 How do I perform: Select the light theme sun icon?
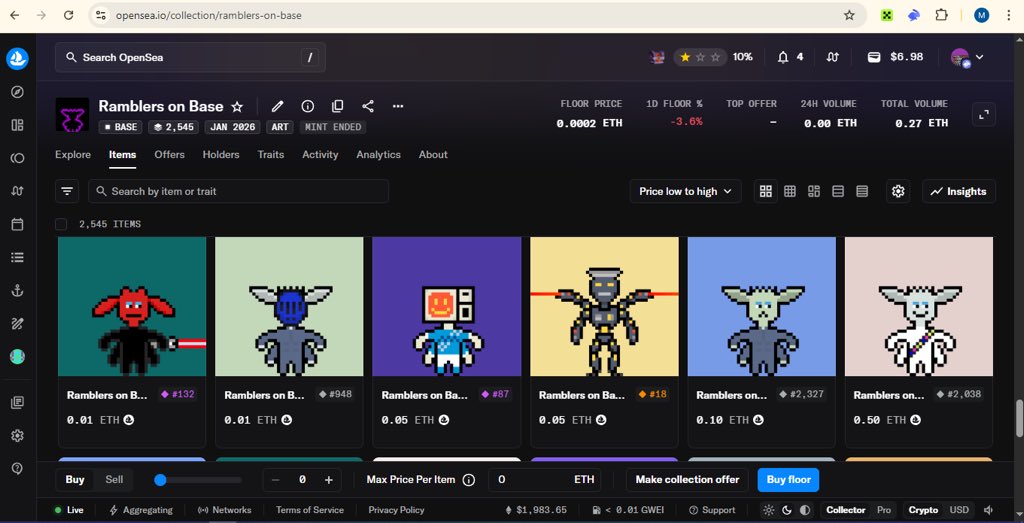point(769,510)
